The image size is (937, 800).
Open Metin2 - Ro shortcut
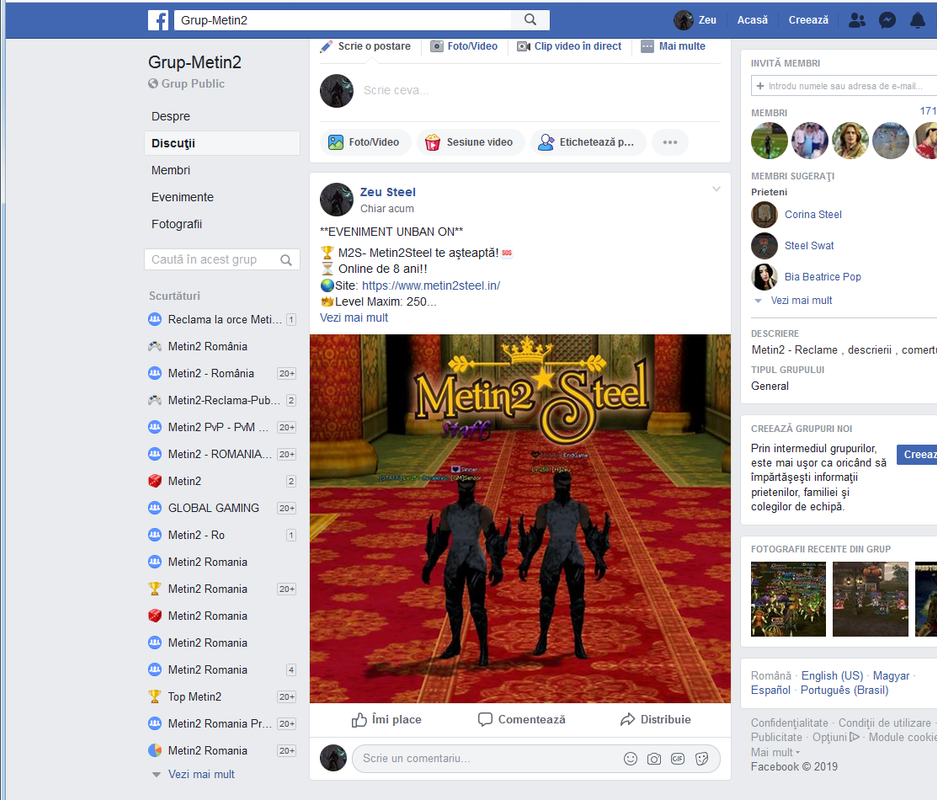pyautogui.click(x=196, y=535)
